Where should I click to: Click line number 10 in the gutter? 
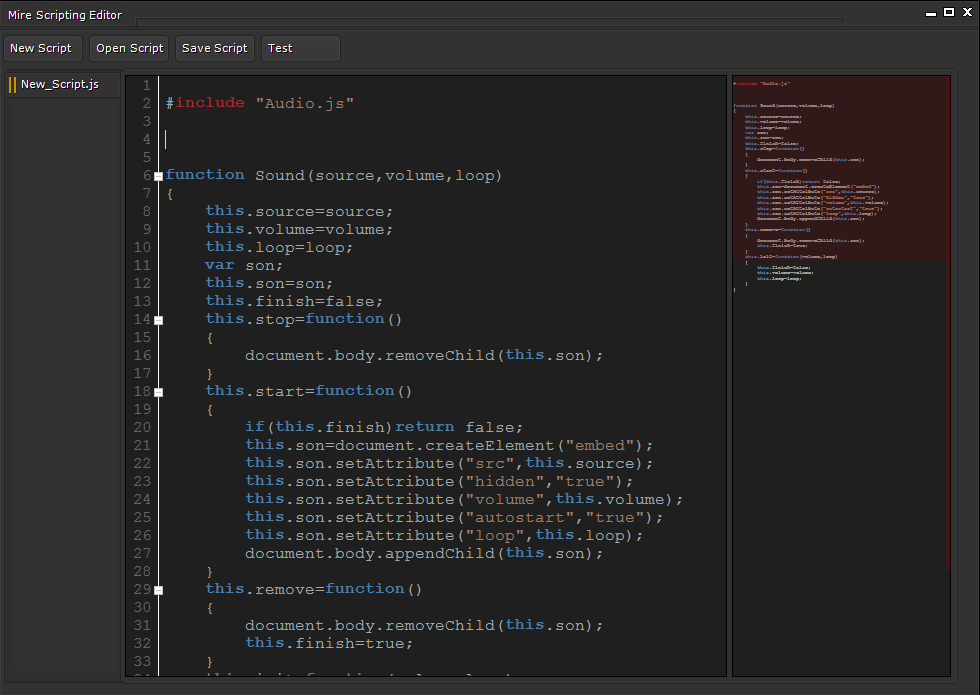(x=142, y=248)
